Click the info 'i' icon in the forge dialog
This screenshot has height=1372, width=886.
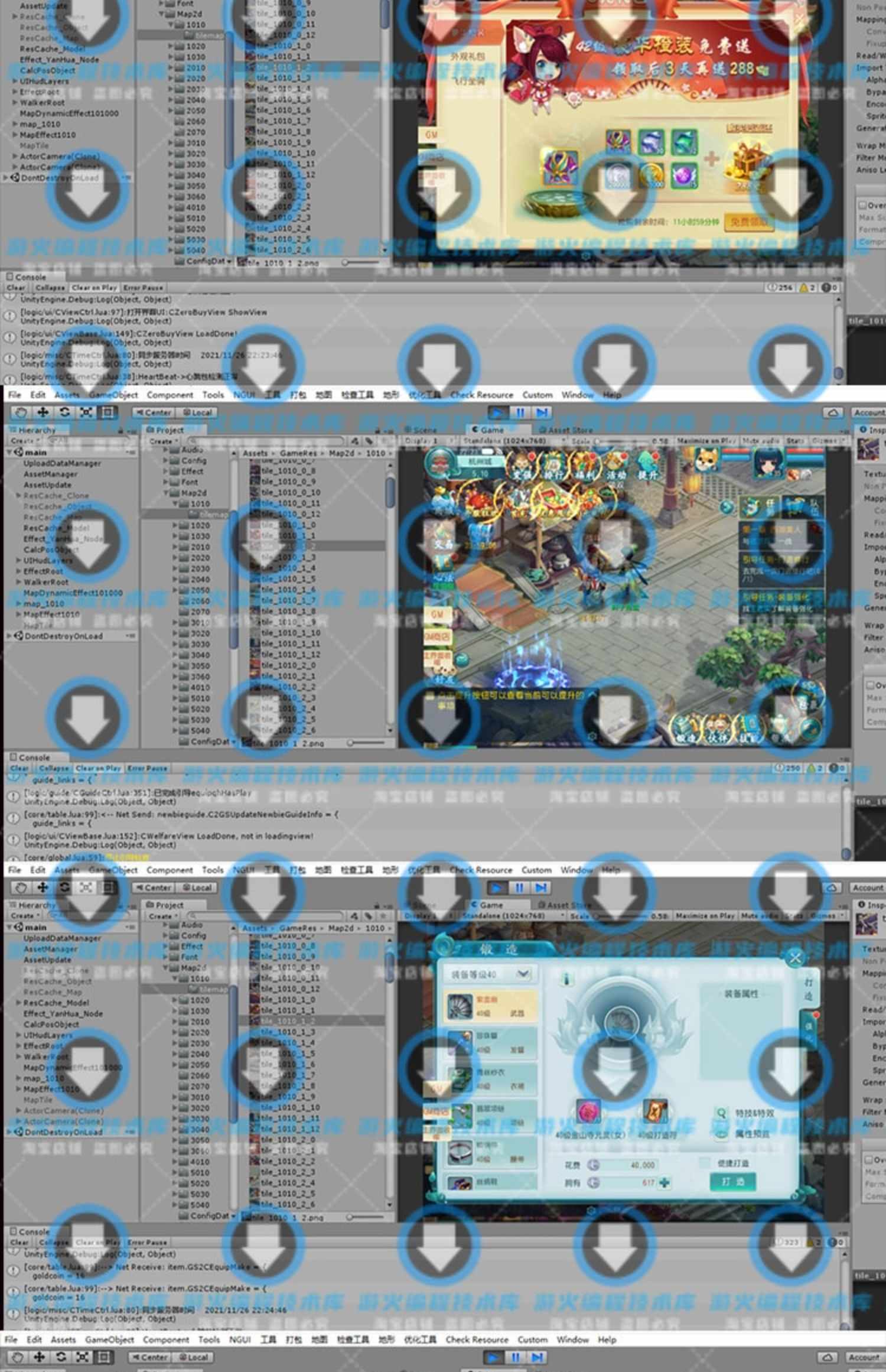tap(566, 980)
